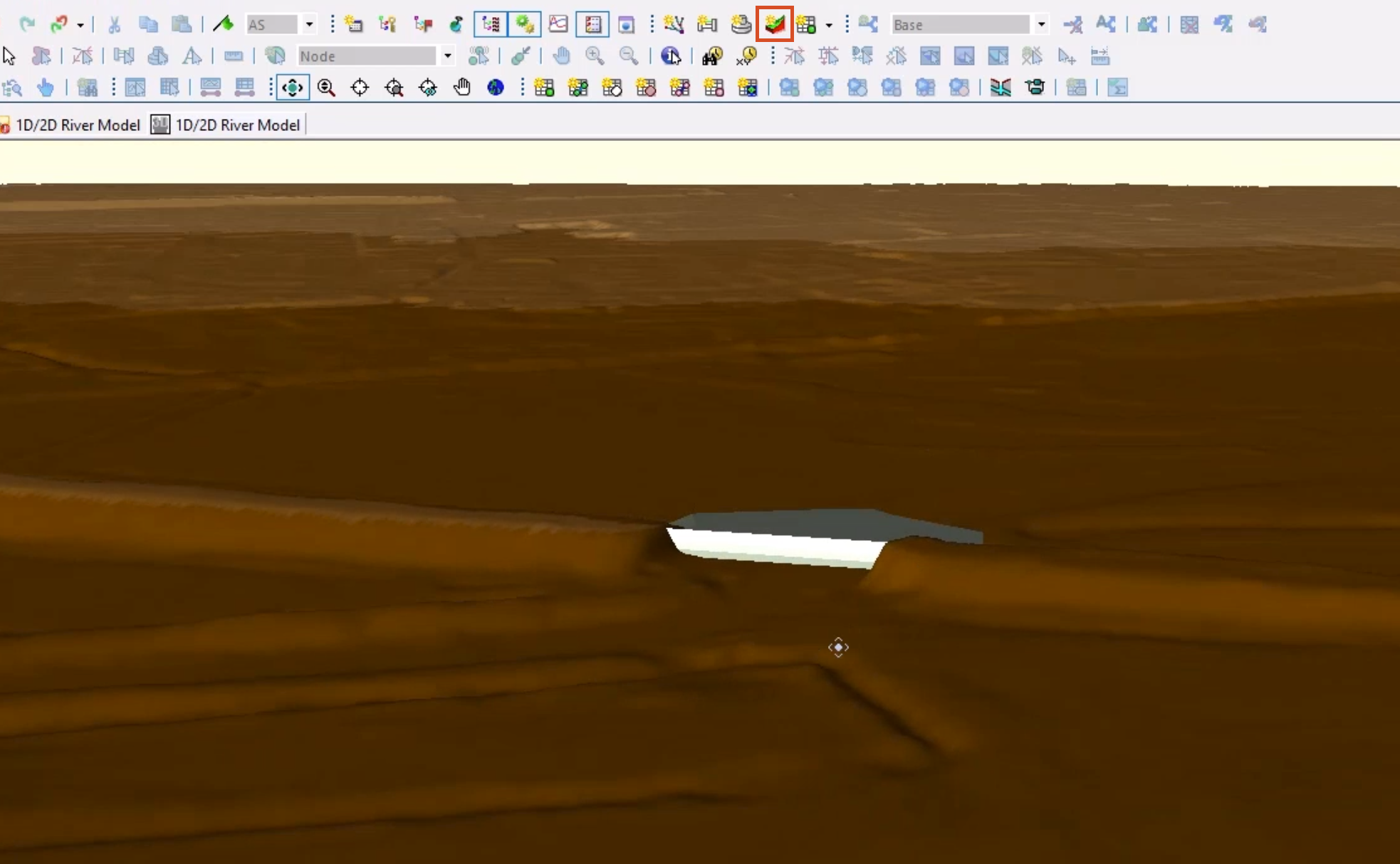Open the Node object type dropdown

coord(447,56)
